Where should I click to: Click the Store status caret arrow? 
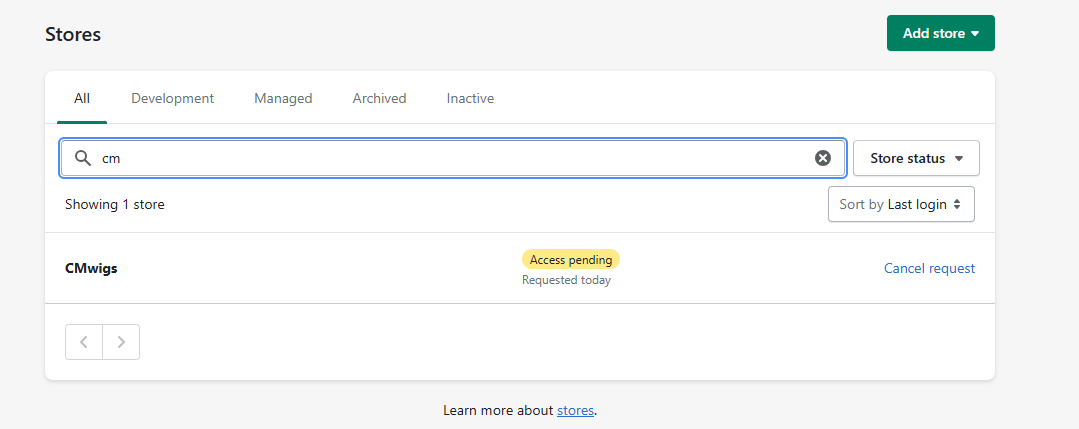pyautogui.click(x=959, y=159)
